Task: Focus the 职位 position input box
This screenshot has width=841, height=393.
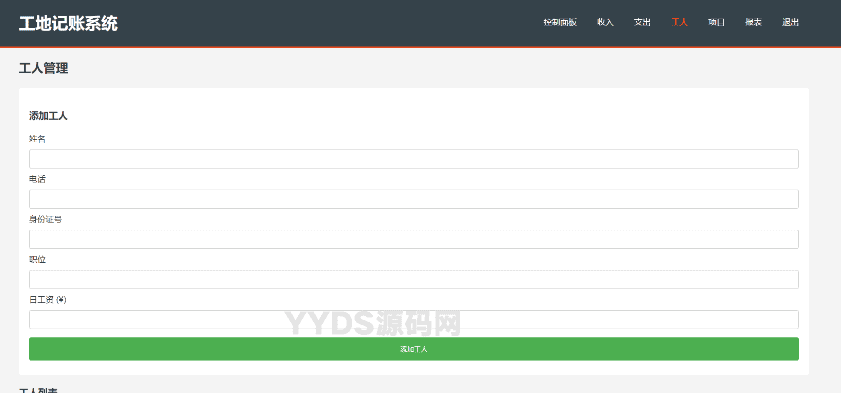Action: click(x=414, y=279)
